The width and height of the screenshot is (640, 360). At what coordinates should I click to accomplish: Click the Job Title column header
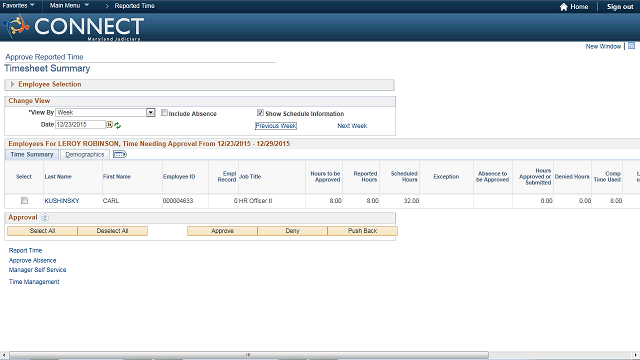point(250,177)
